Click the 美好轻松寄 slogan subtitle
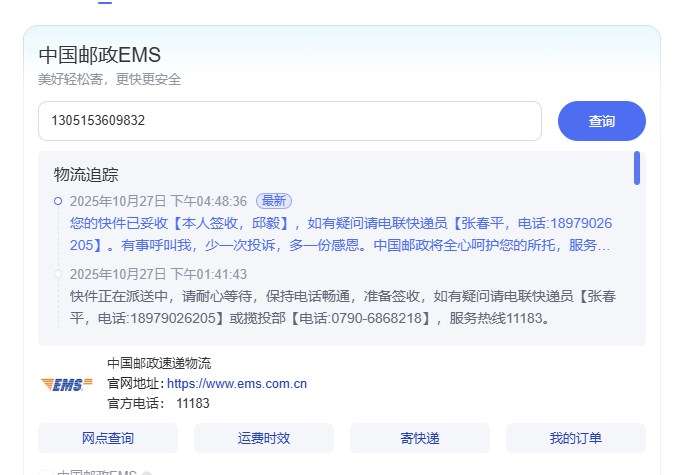Image resolution: width=689 pixels, height=475 pixels. (x=110, y=79)
